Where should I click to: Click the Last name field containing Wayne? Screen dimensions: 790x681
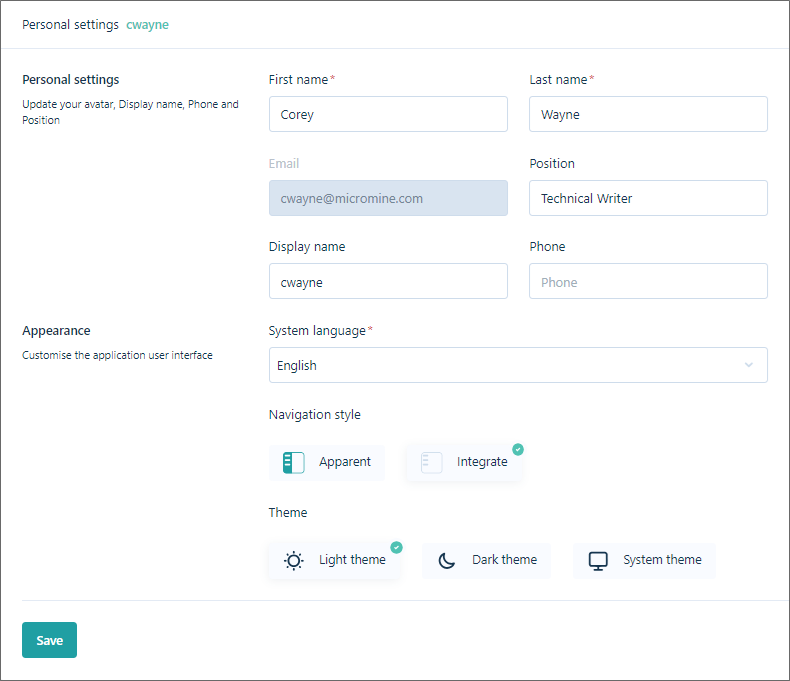click(x=648, y=114)
